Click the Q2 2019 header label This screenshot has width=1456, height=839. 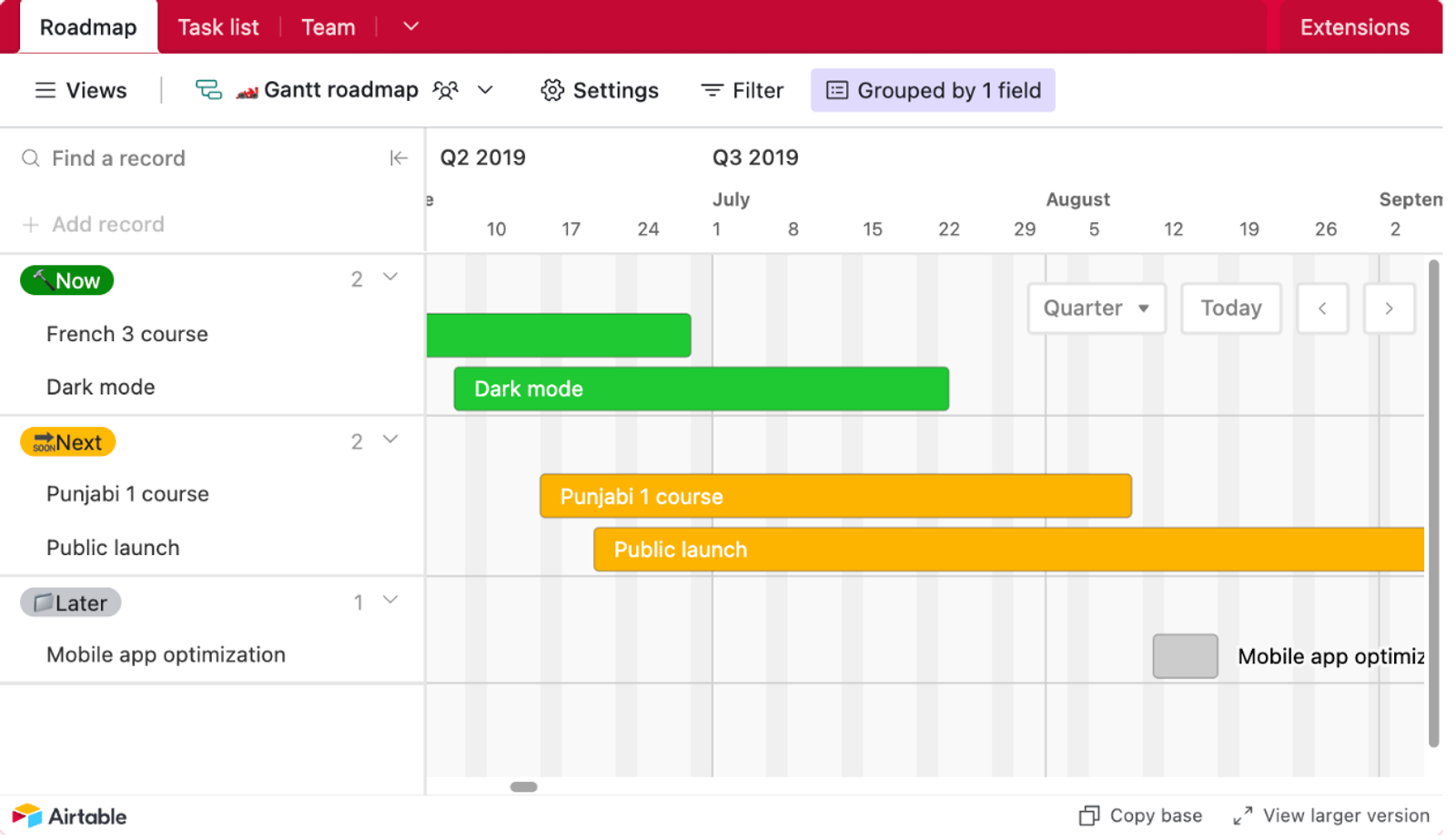tap(482, 157)
